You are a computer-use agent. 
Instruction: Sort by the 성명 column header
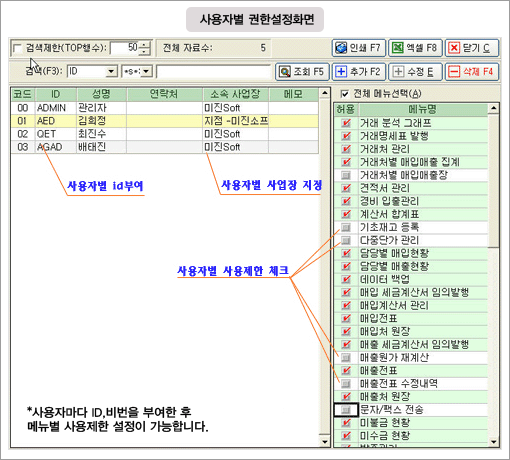pos(101,94)
